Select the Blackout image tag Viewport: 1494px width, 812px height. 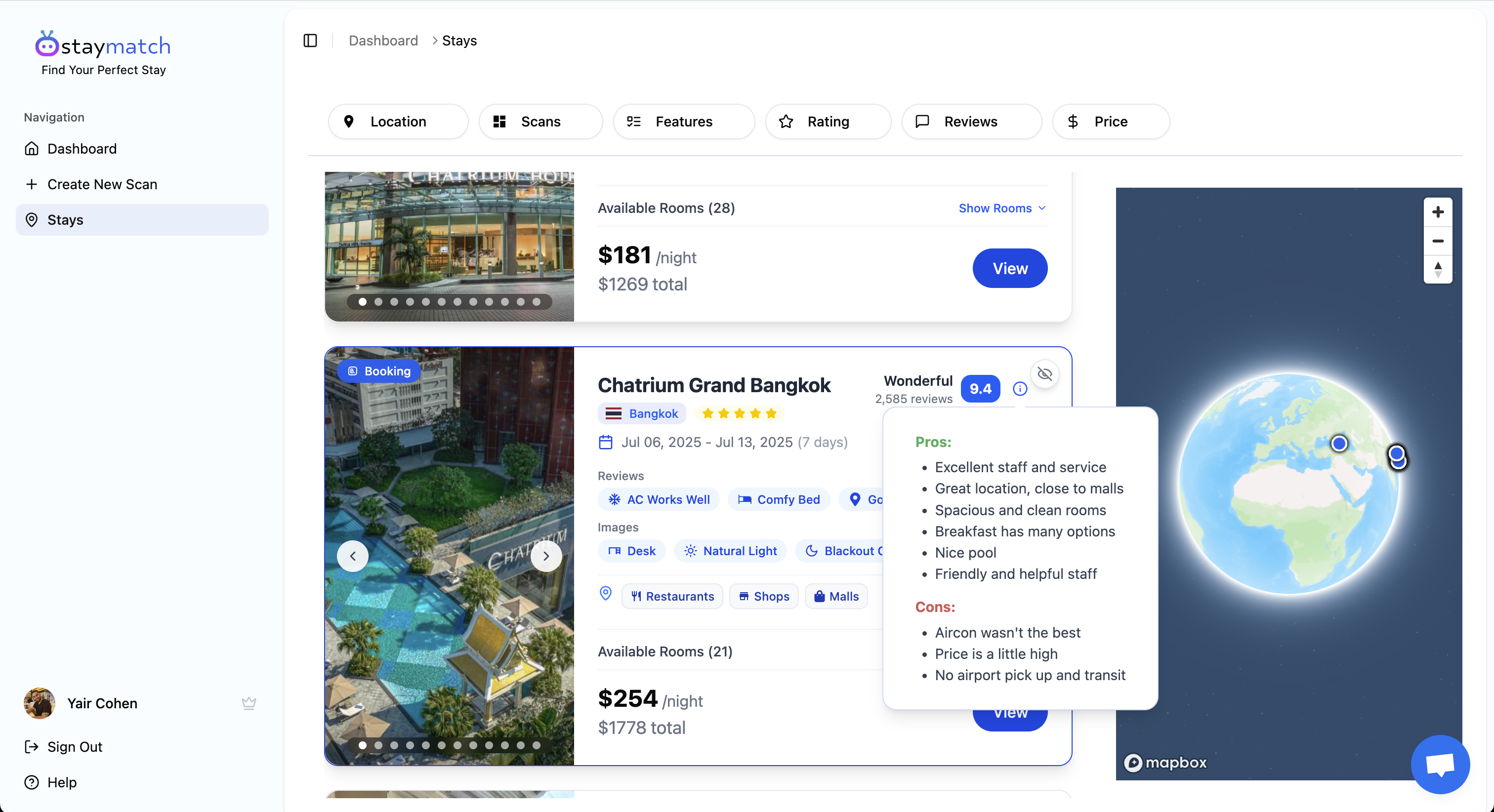coord(840,551)
